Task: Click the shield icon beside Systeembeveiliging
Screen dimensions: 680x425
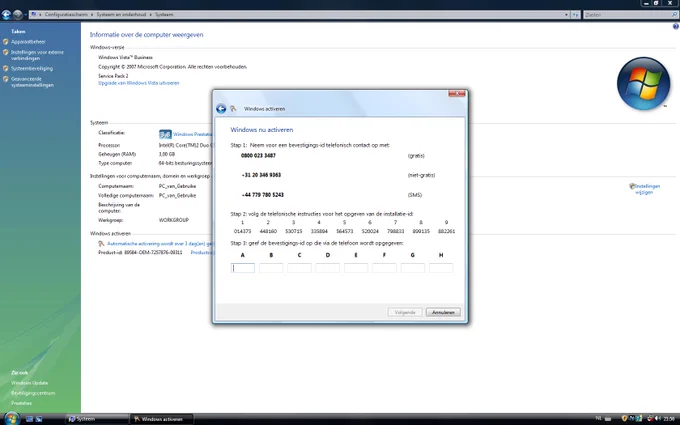Action: (x=6, y=69)
